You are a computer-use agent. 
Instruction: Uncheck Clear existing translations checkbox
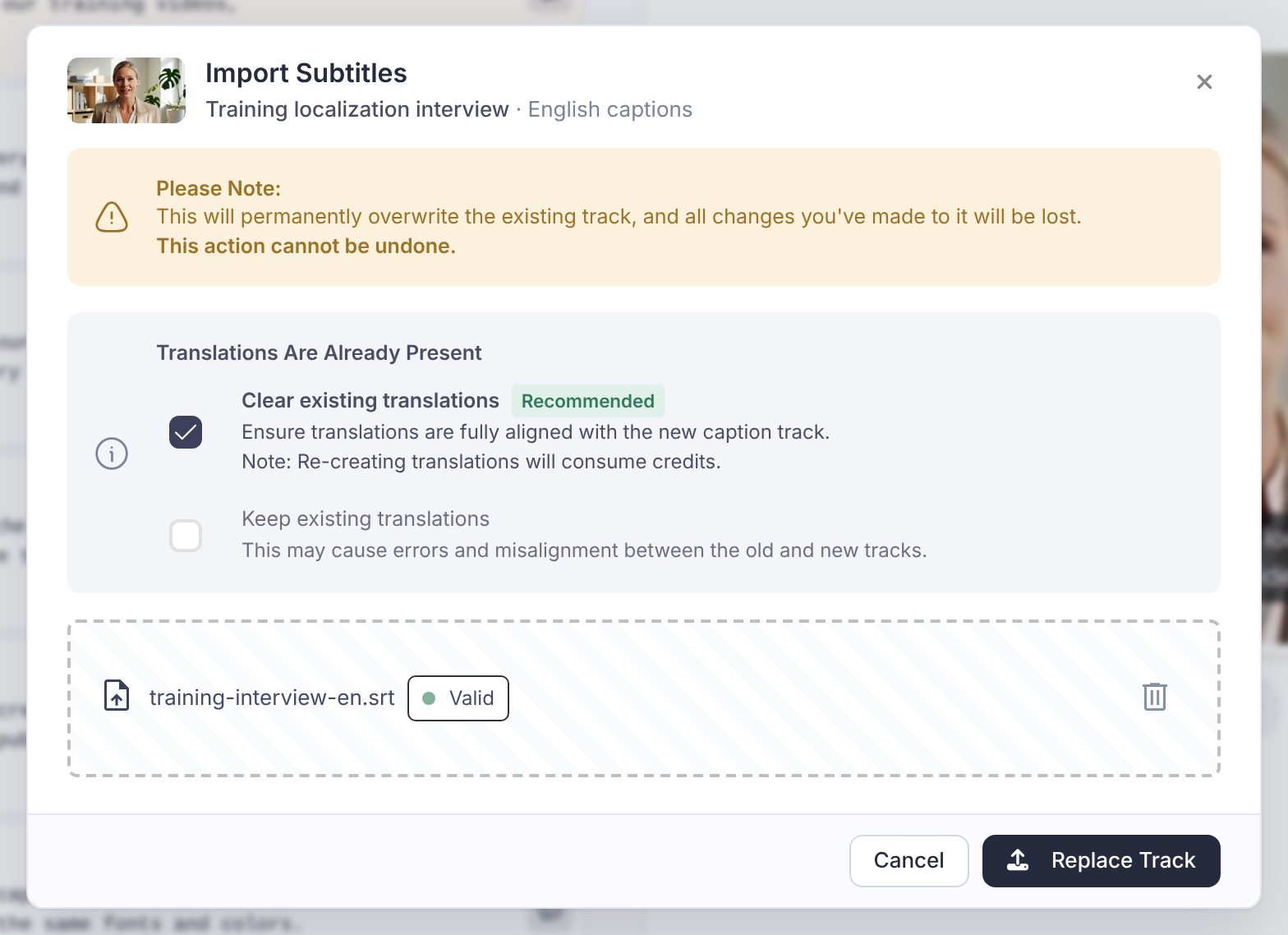point(186,432)
